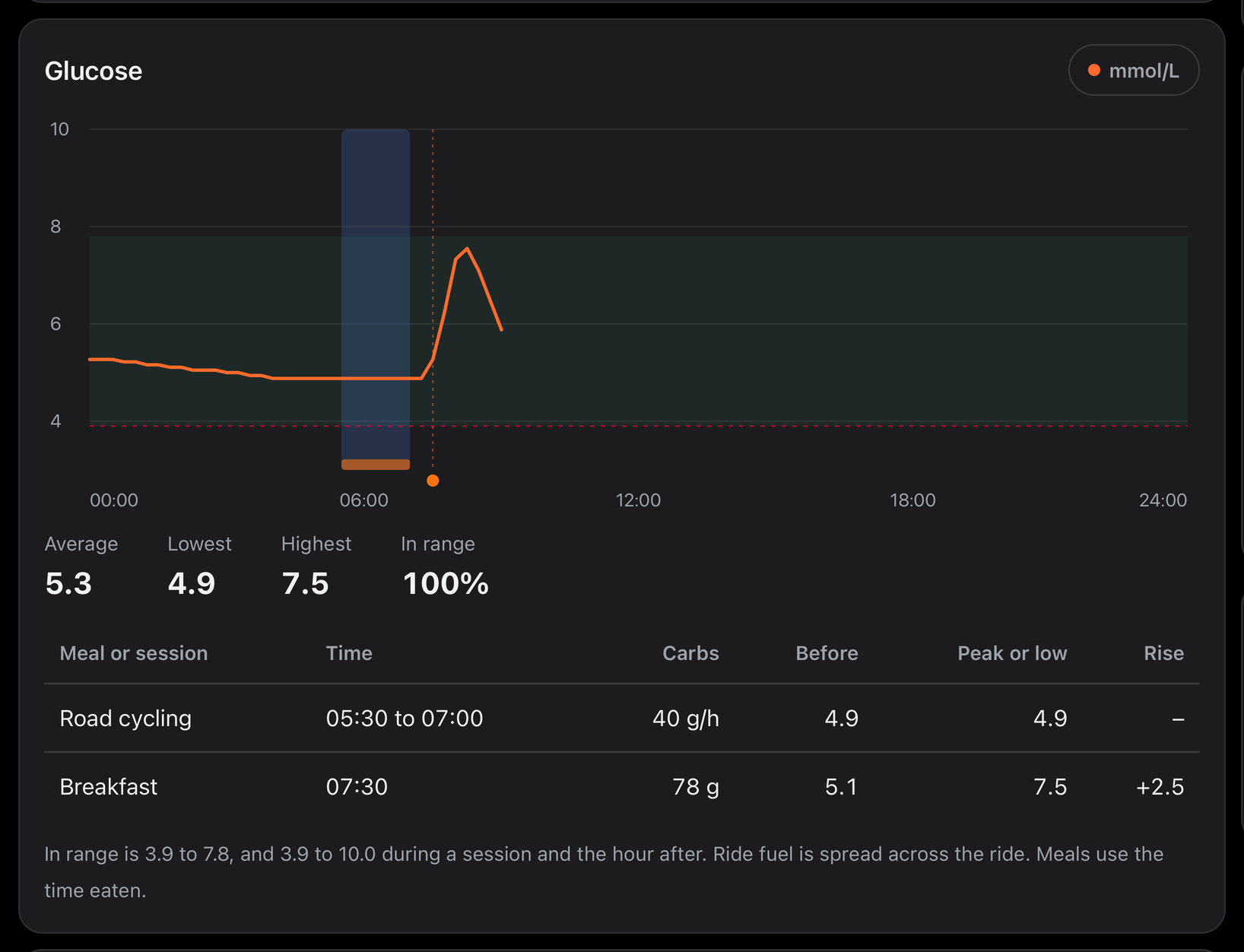Viewport: 1244px width, 952px height.
Task: Click the 12:00 axis label
Action: pyautogui.click(x=638, y=500)
